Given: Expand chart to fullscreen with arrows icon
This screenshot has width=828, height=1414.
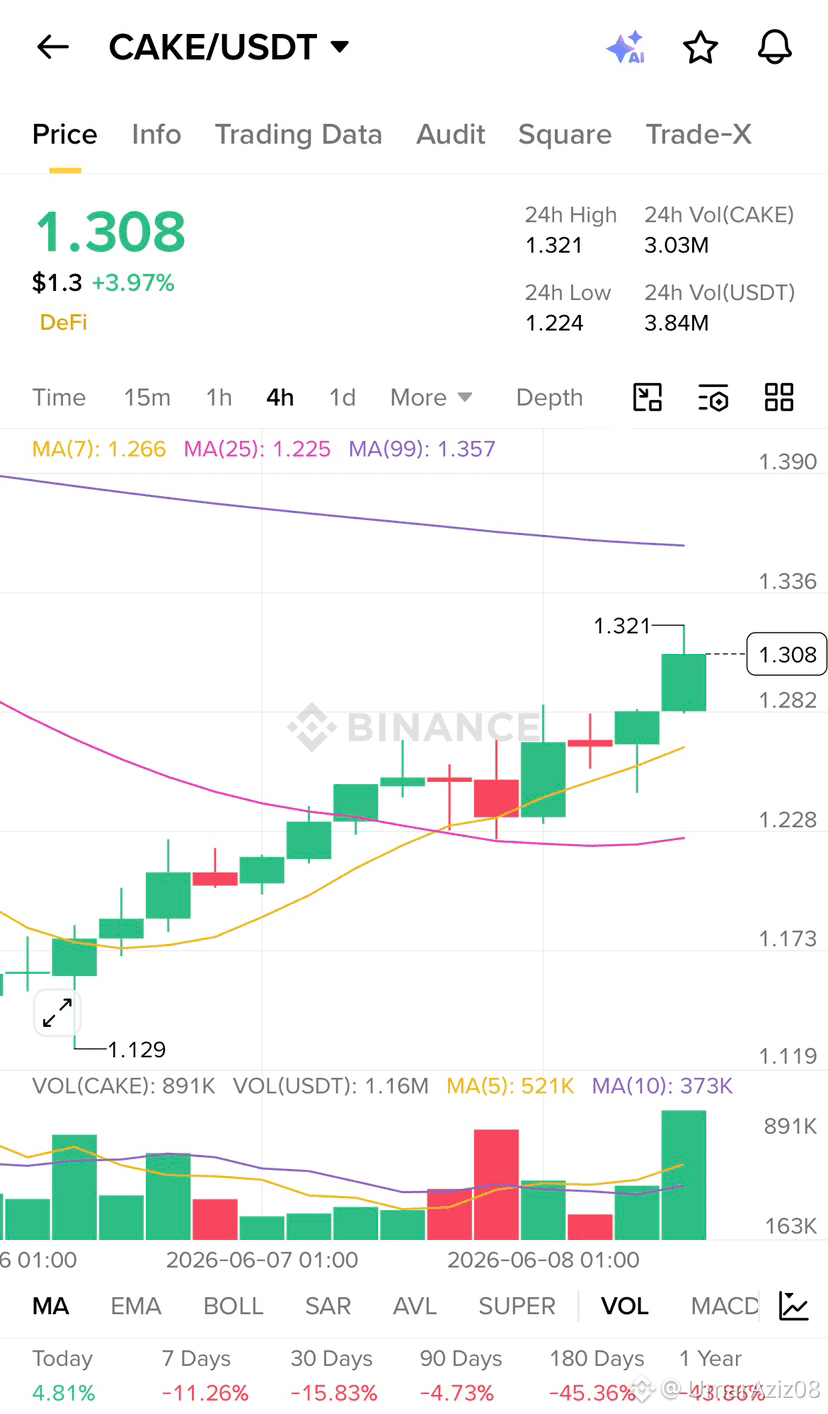Looking at the screenshot, I should coord(57,1013).
